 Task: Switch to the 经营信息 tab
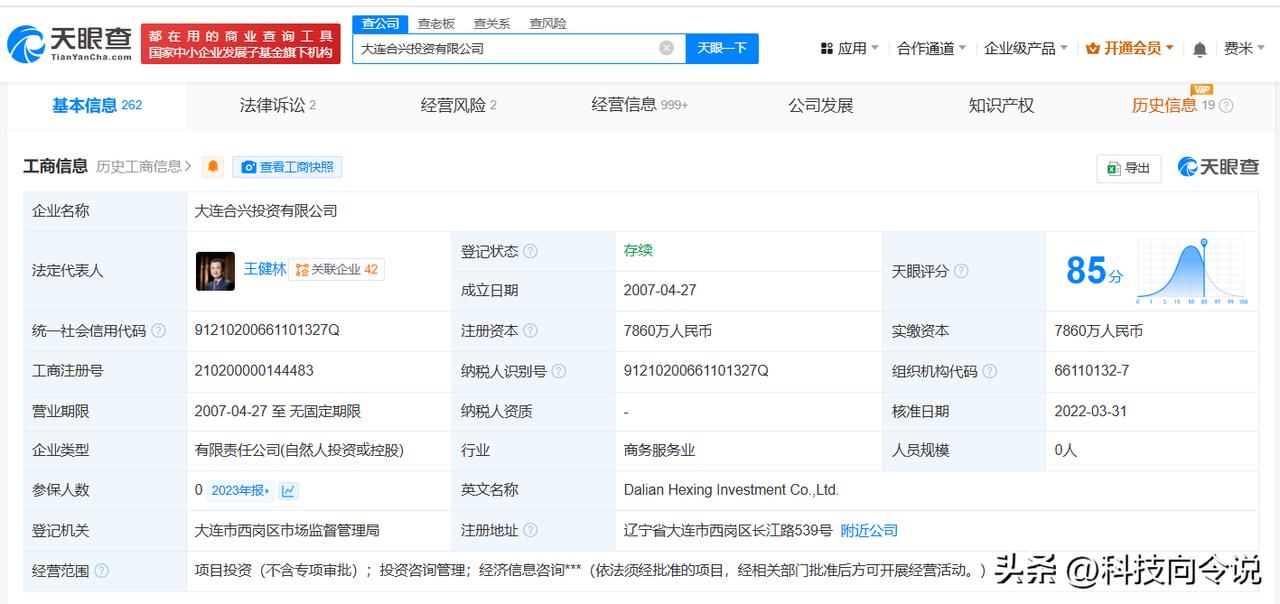[639, 105]
